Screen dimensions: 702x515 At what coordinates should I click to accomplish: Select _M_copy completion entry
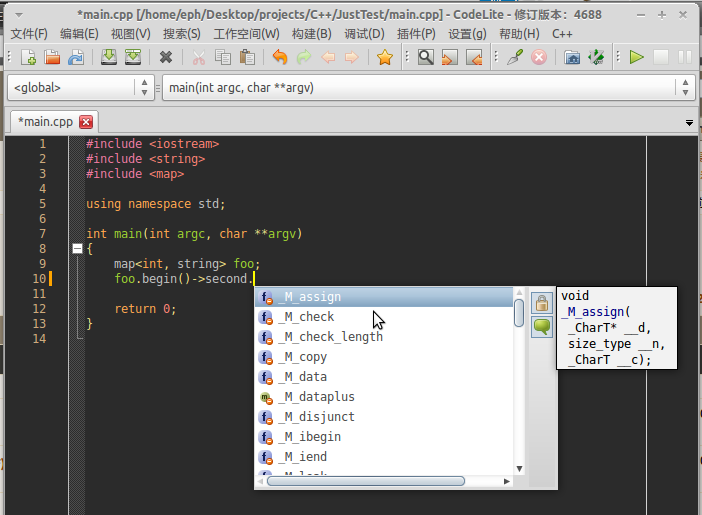point(384,357)
